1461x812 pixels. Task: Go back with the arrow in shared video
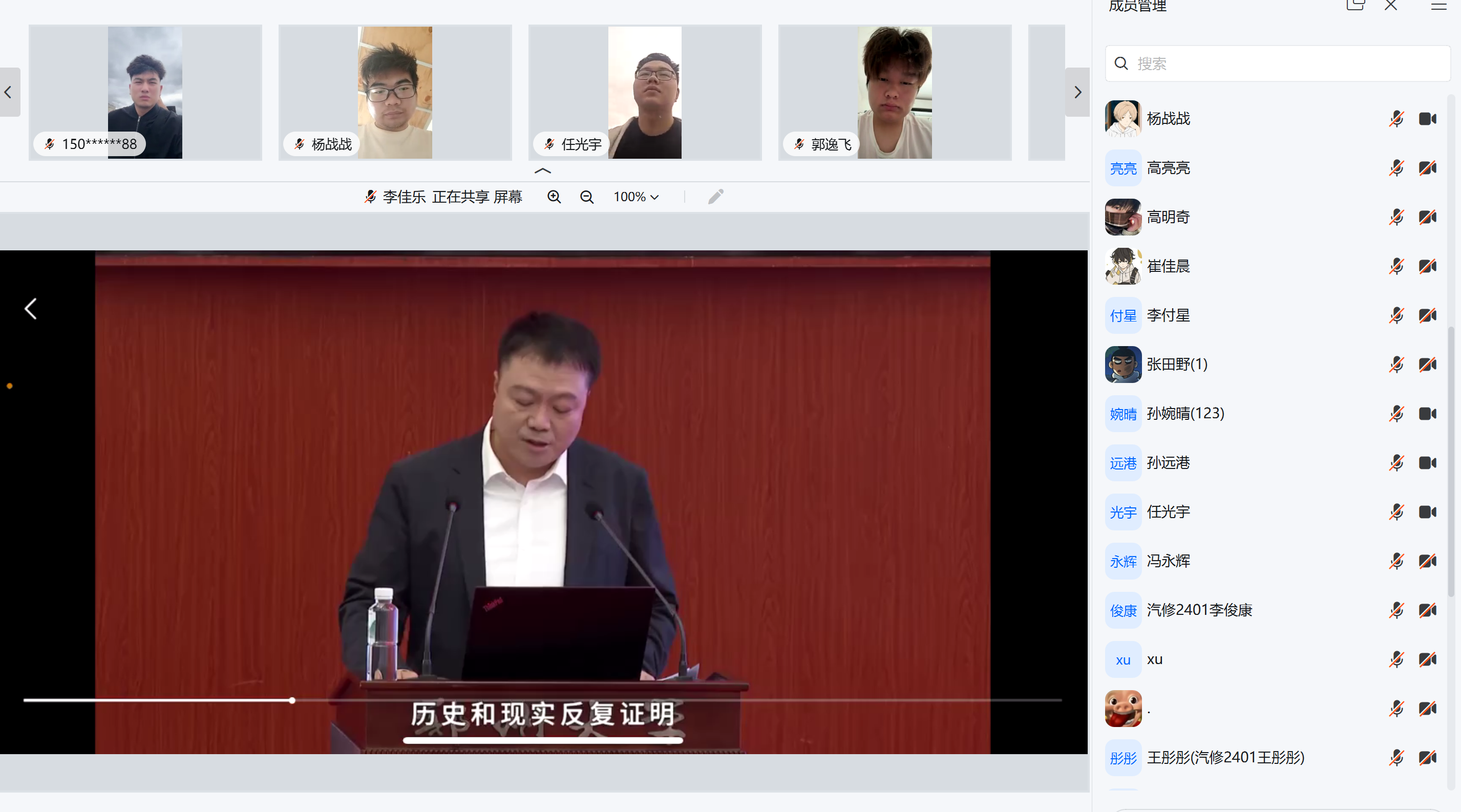(x=31, y=309)
